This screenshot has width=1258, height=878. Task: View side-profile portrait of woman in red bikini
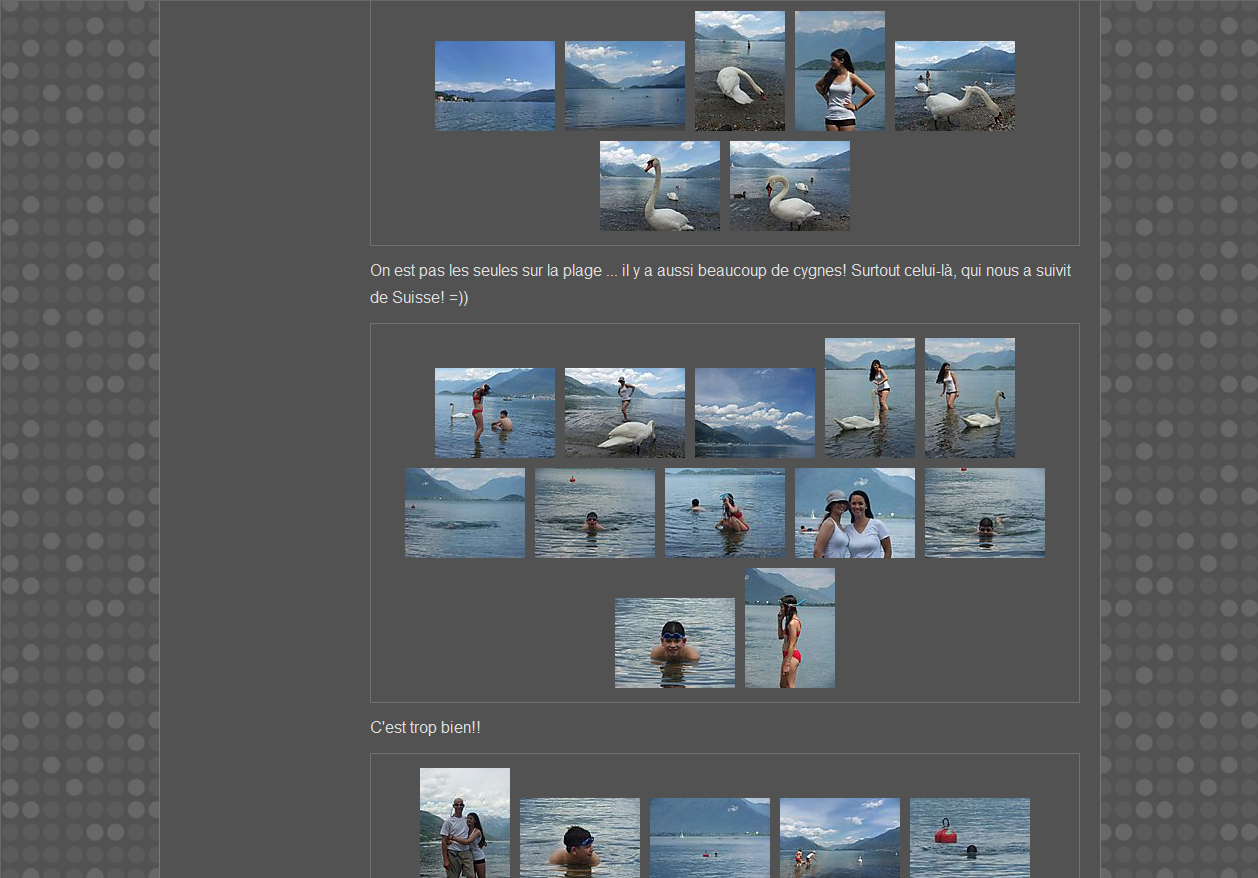[789, 628]
